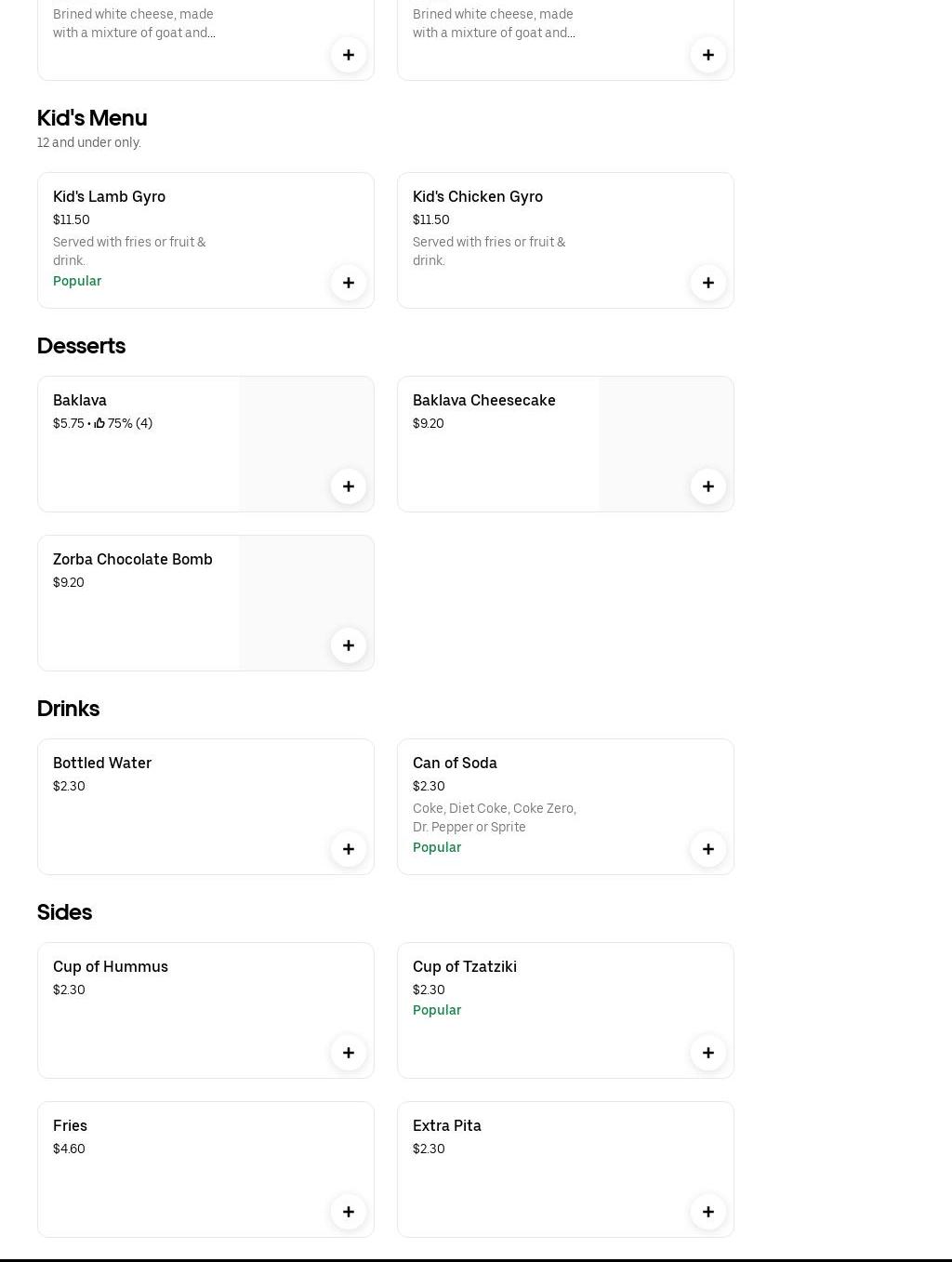Viewport: 952px width, 1262px height.
Task: Add Fries with the plus icon
Action: tap(349, 1212)
